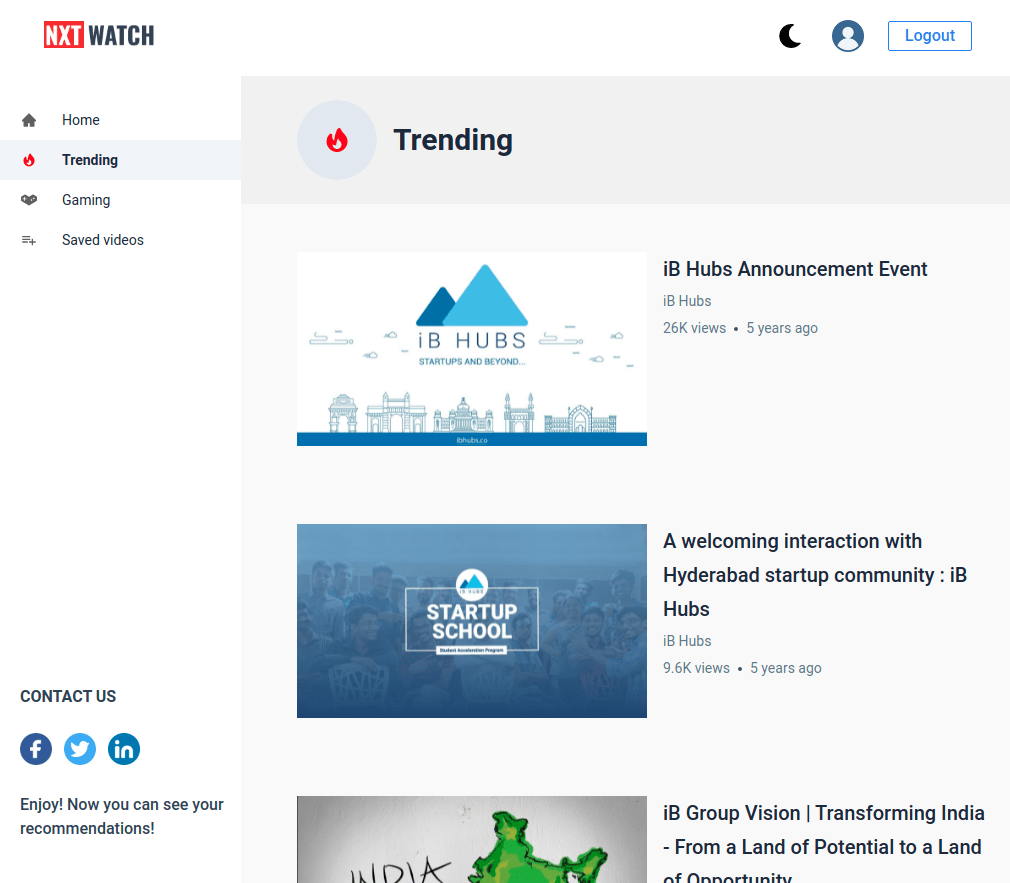The width and height of the screenshot is (1010, 883).
Task: Open the Hyderabad startup community video title
Action: (815, 574)
